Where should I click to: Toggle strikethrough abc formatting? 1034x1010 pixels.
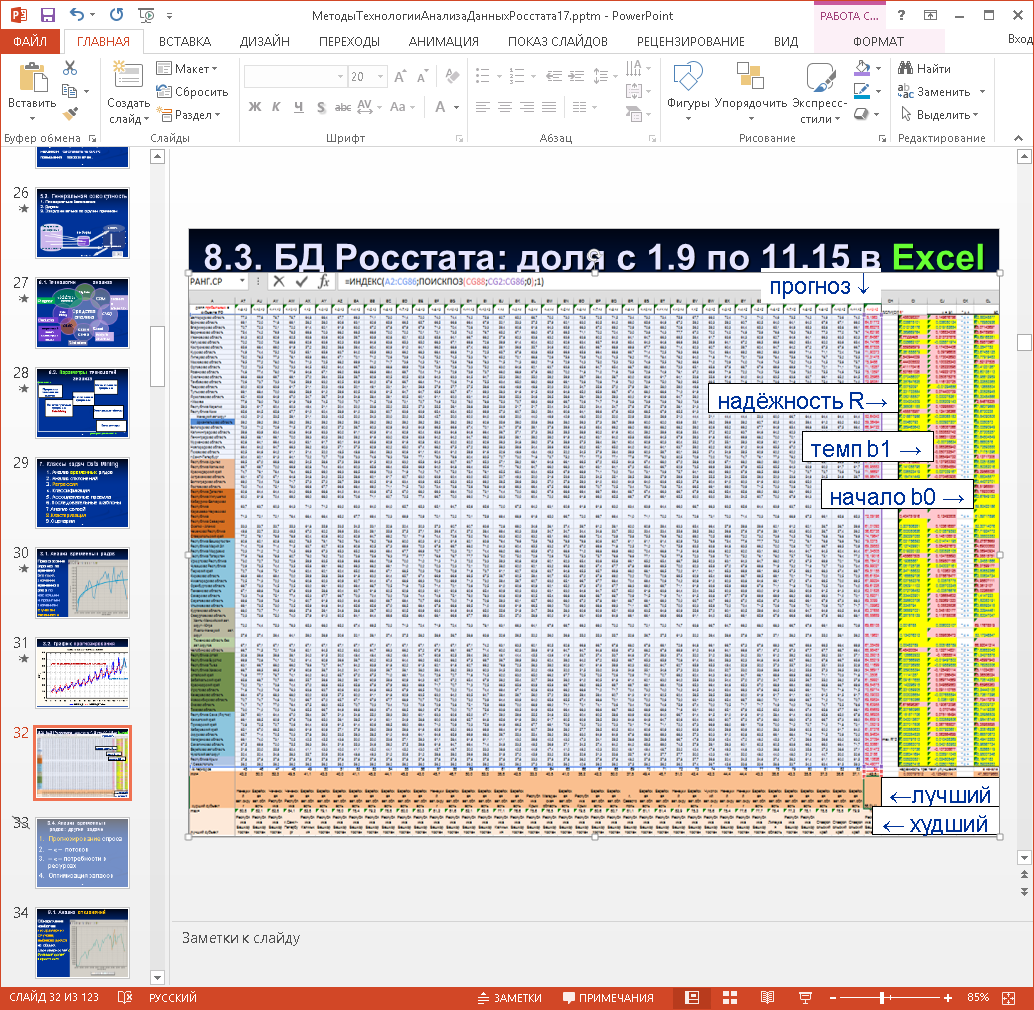[x=343, y=107]
